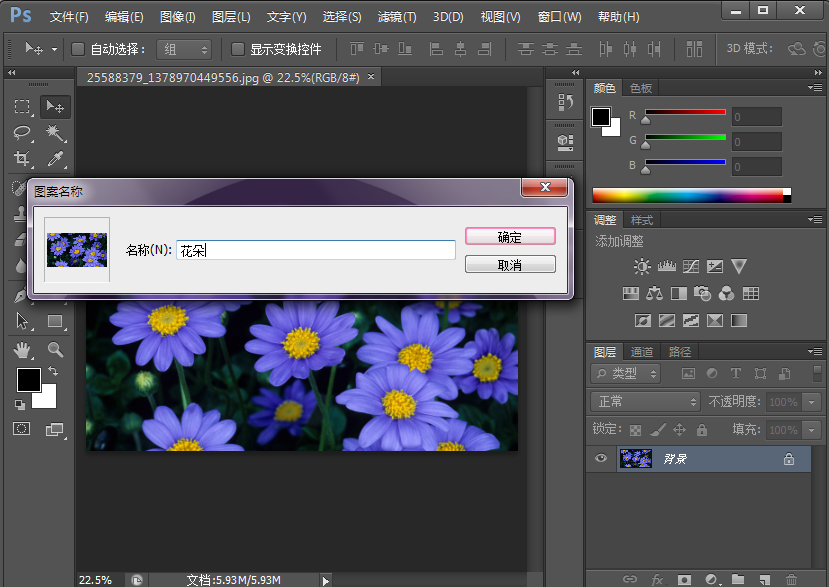Switch to the 色板 tab
This screenshot has height=587, width=829.
641,88
